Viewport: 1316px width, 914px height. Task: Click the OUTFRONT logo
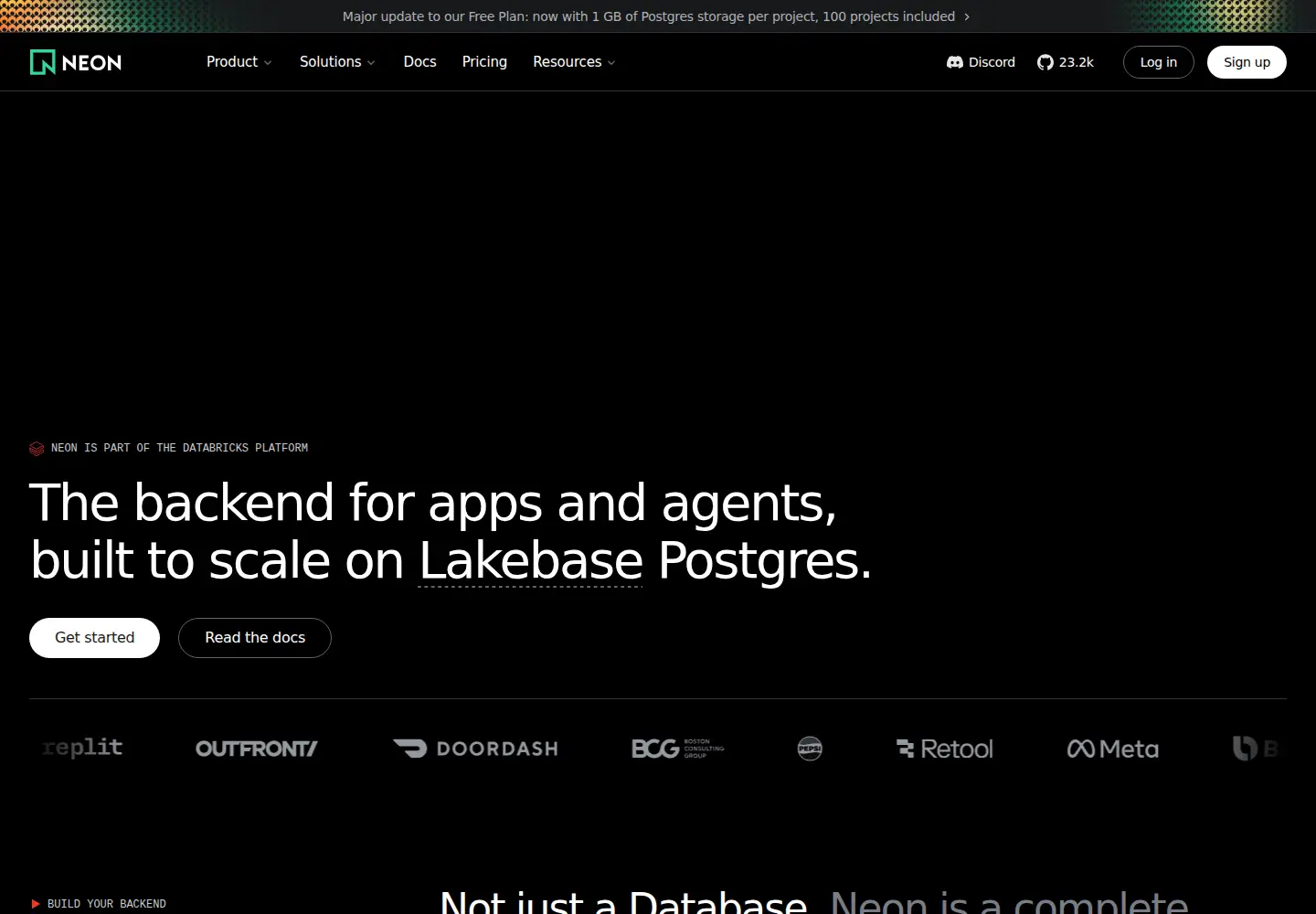(x=256, y=749)
